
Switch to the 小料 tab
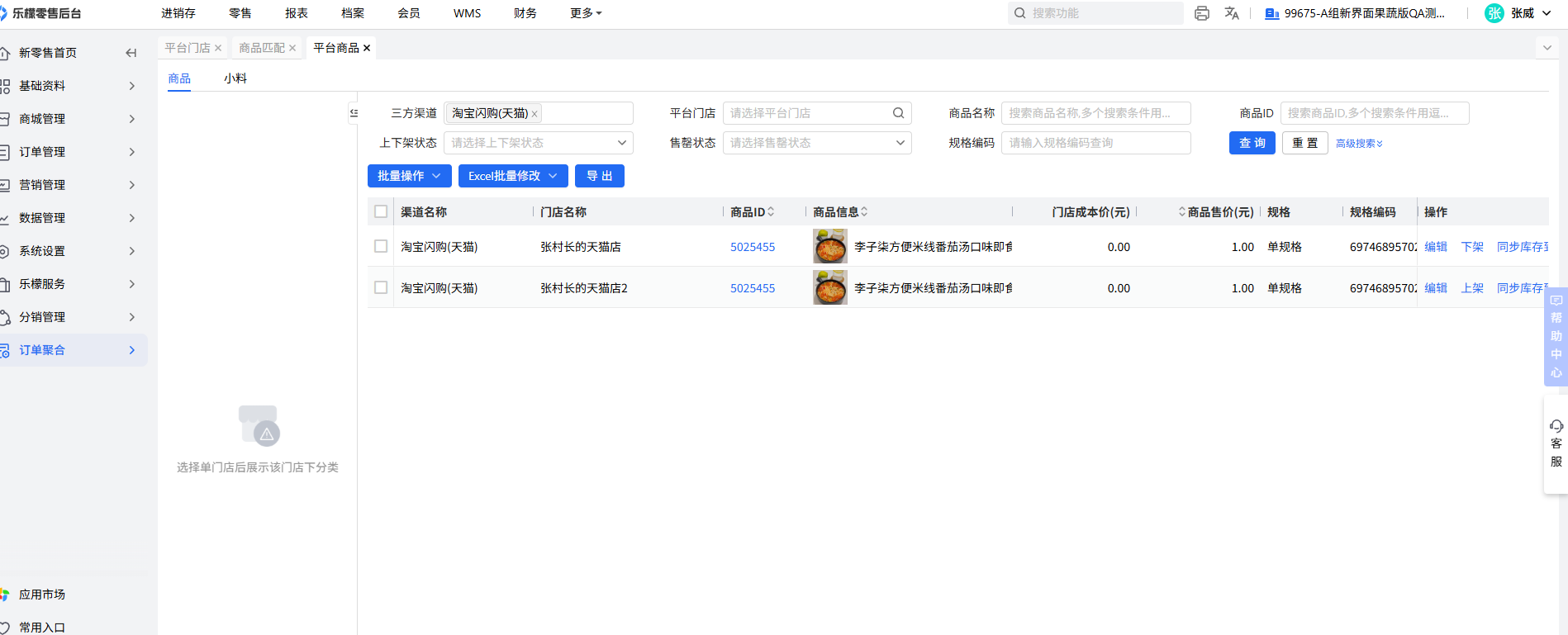pyautogui.click(x=235, y=78)
